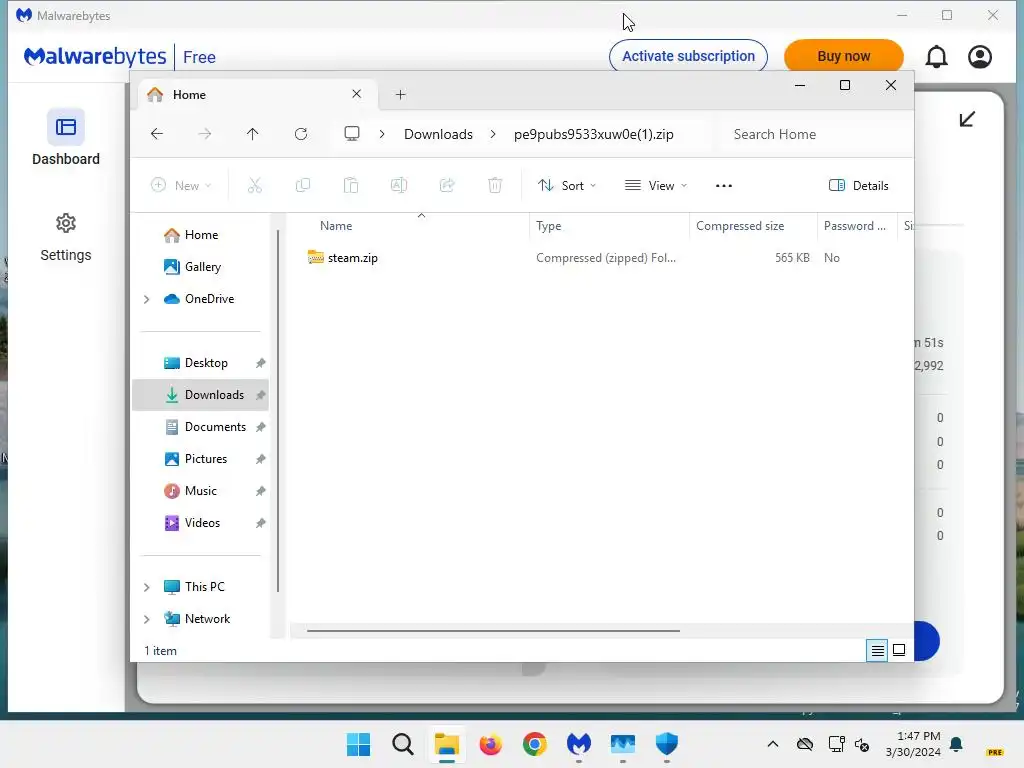Open the See more ellipsis menu
Image resolution: width=1024 pixels, height=768 pixels.
coord(724,185)
